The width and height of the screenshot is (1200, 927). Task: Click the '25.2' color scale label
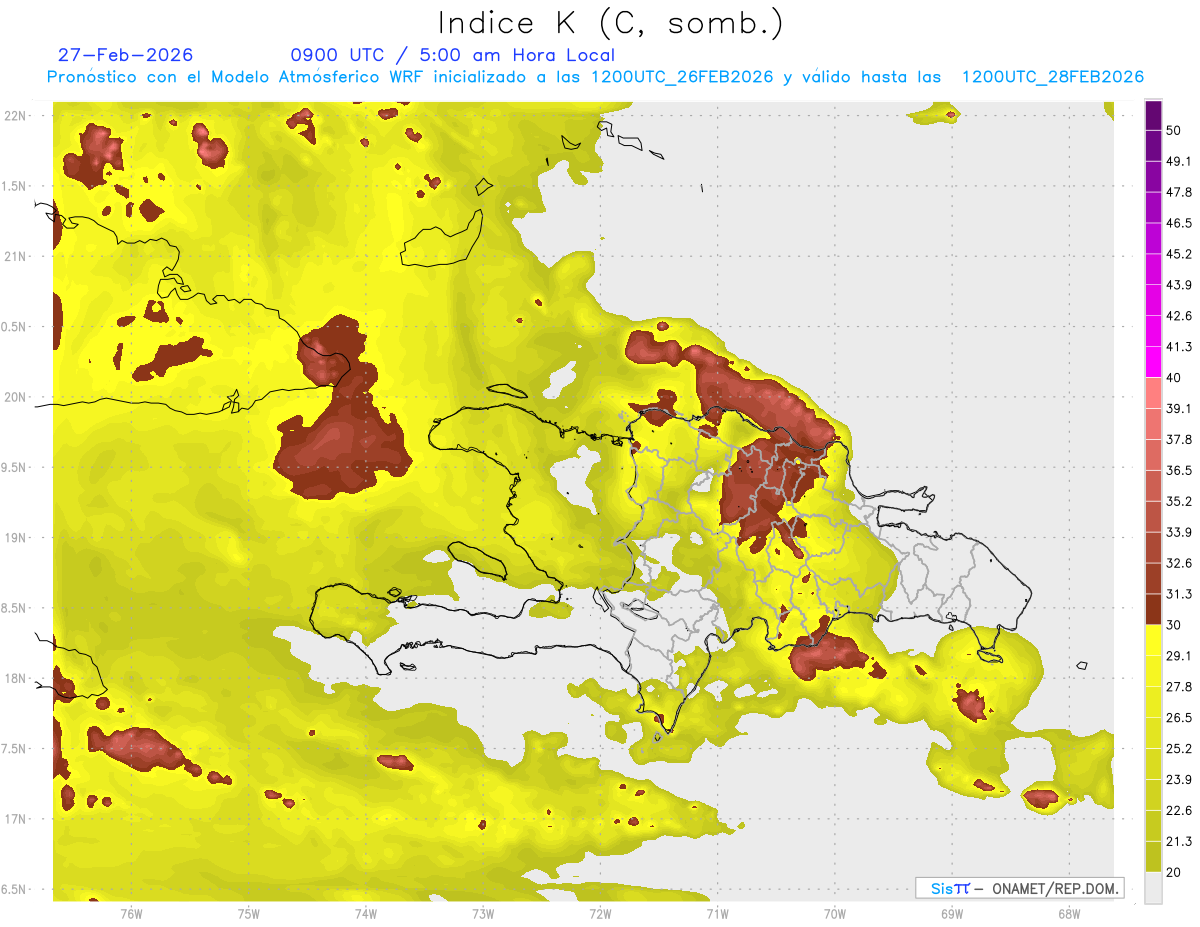click(x=1179, y=749)
